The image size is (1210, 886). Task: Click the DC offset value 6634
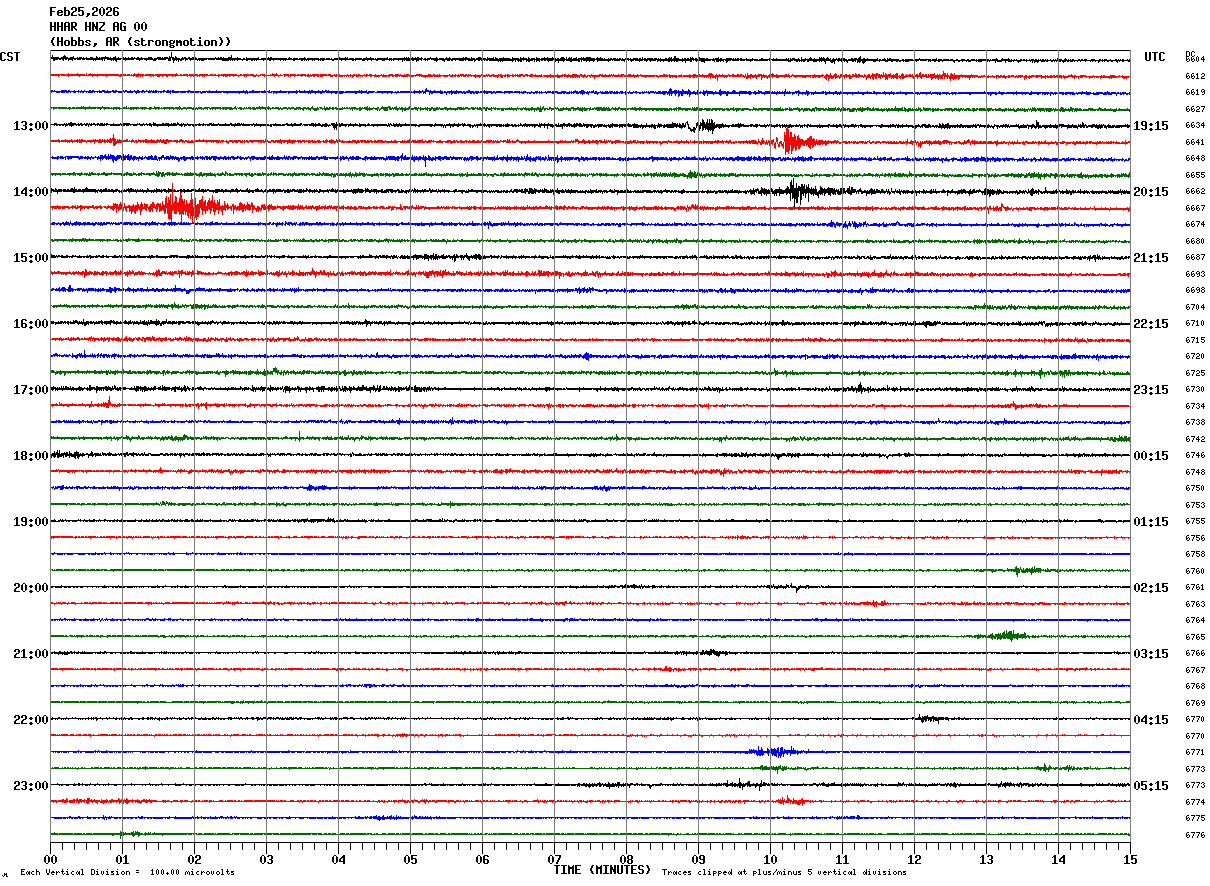pyautogui.click(x=1195, y=126)
